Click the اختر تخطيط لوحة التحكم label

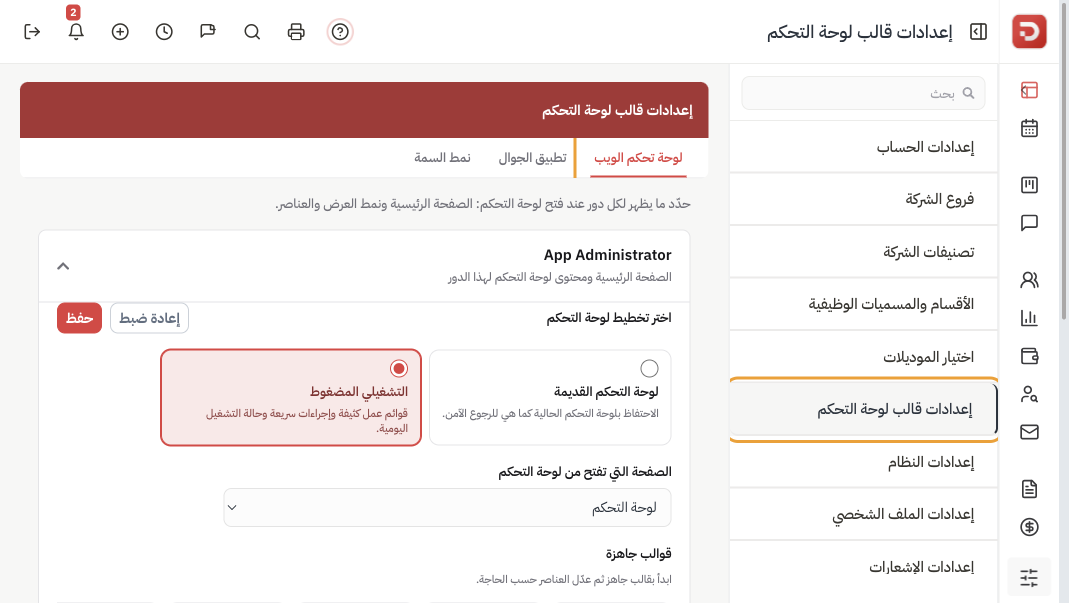(x=609, y=318)
